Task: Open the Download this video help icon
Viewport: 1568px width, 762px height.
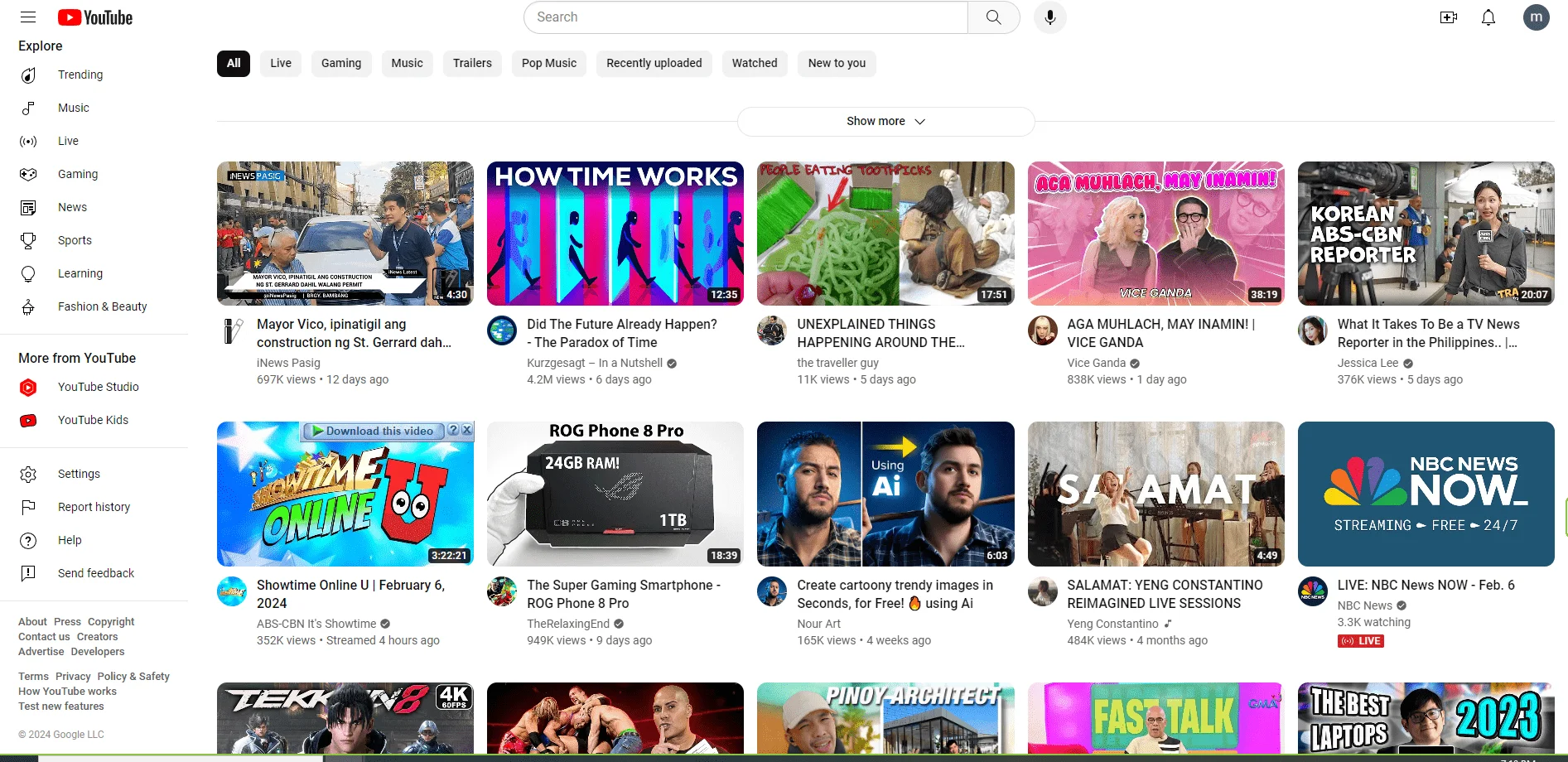Action: [x=453, y=431]
